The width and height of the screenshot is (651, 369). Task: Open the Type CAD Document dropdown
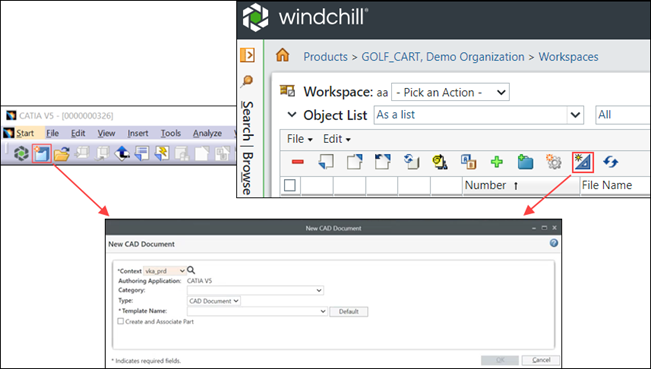[214, 301]
